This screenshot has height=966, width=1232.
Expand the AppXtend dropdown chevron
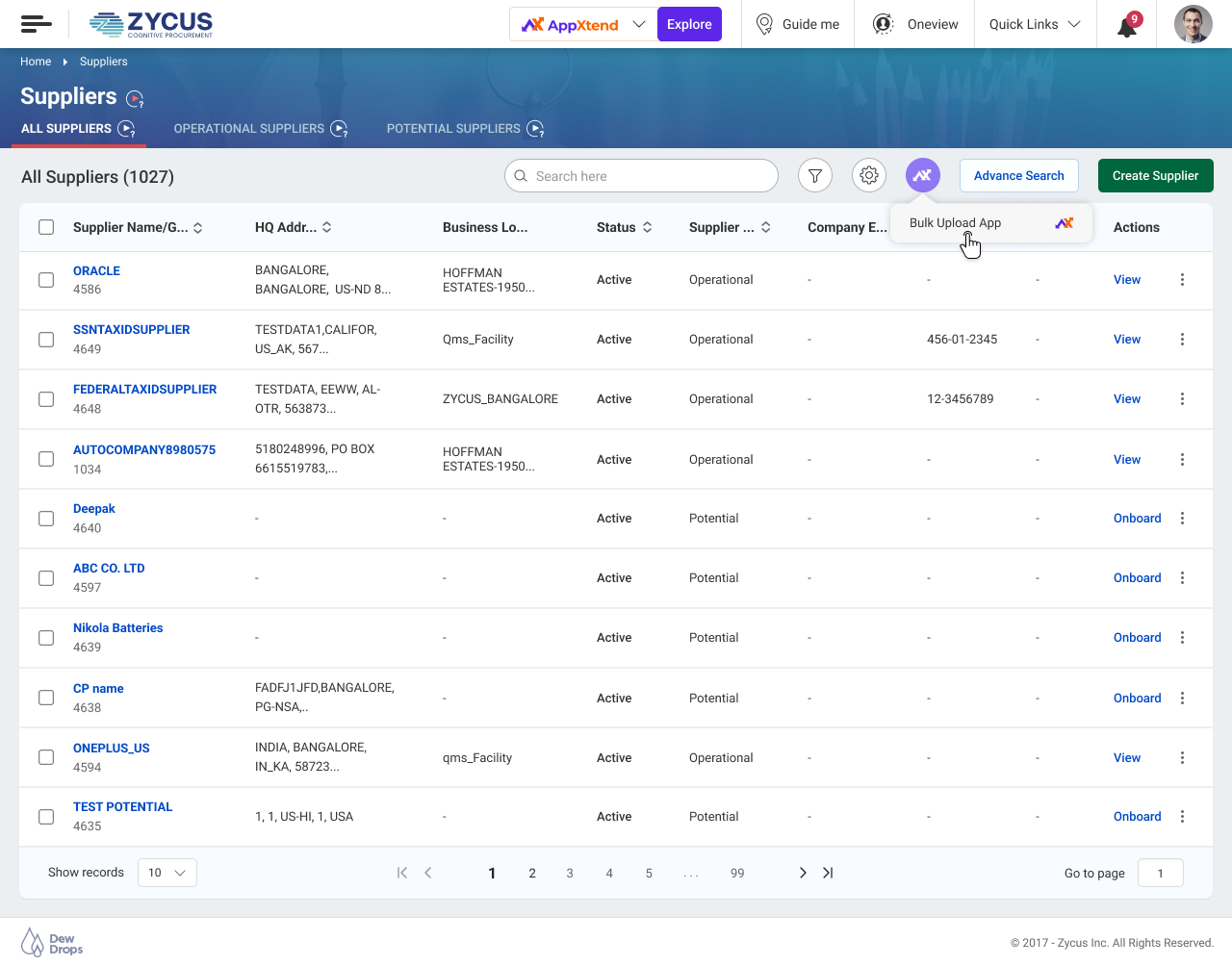click(x=639, y=24)
